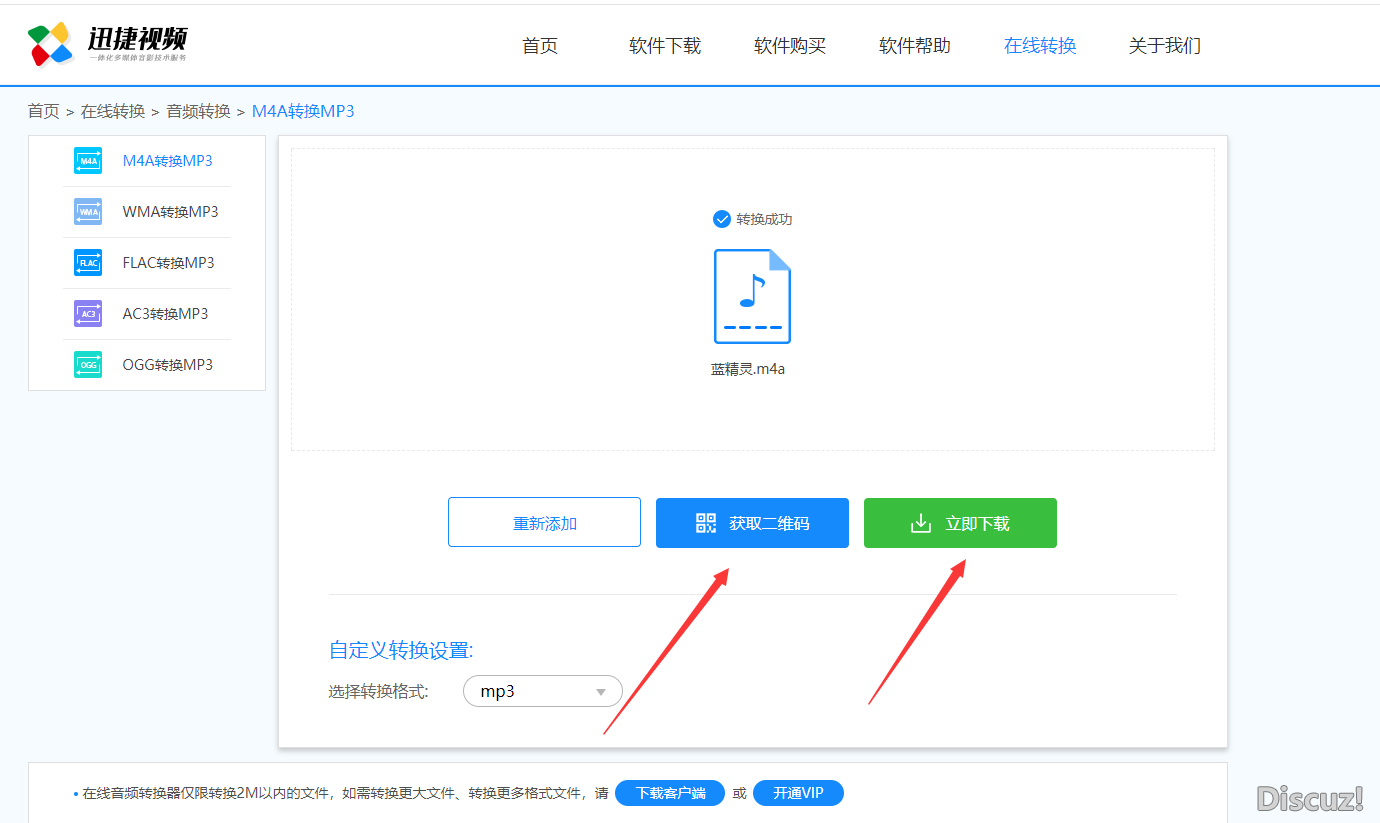Click 音频转换 in the breadcrumb
1380x823 pixels.
point(198,111)
